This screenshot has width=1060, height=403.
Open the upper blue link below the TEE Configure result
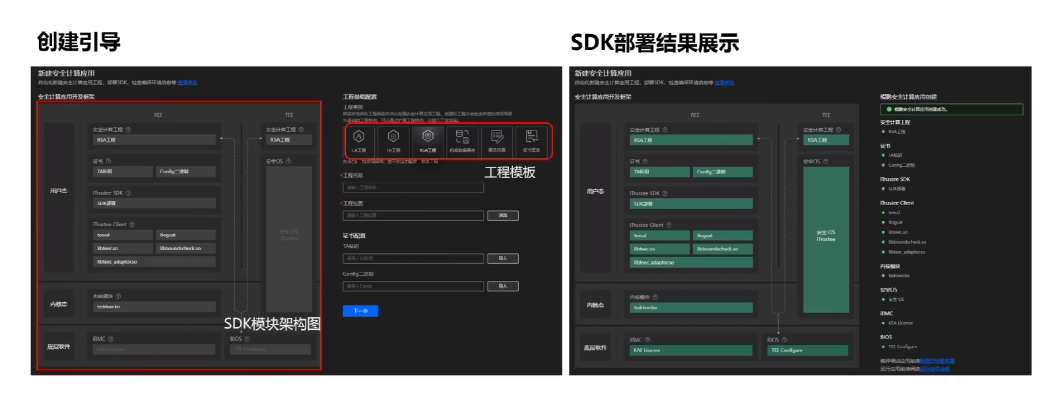point(938,361)
